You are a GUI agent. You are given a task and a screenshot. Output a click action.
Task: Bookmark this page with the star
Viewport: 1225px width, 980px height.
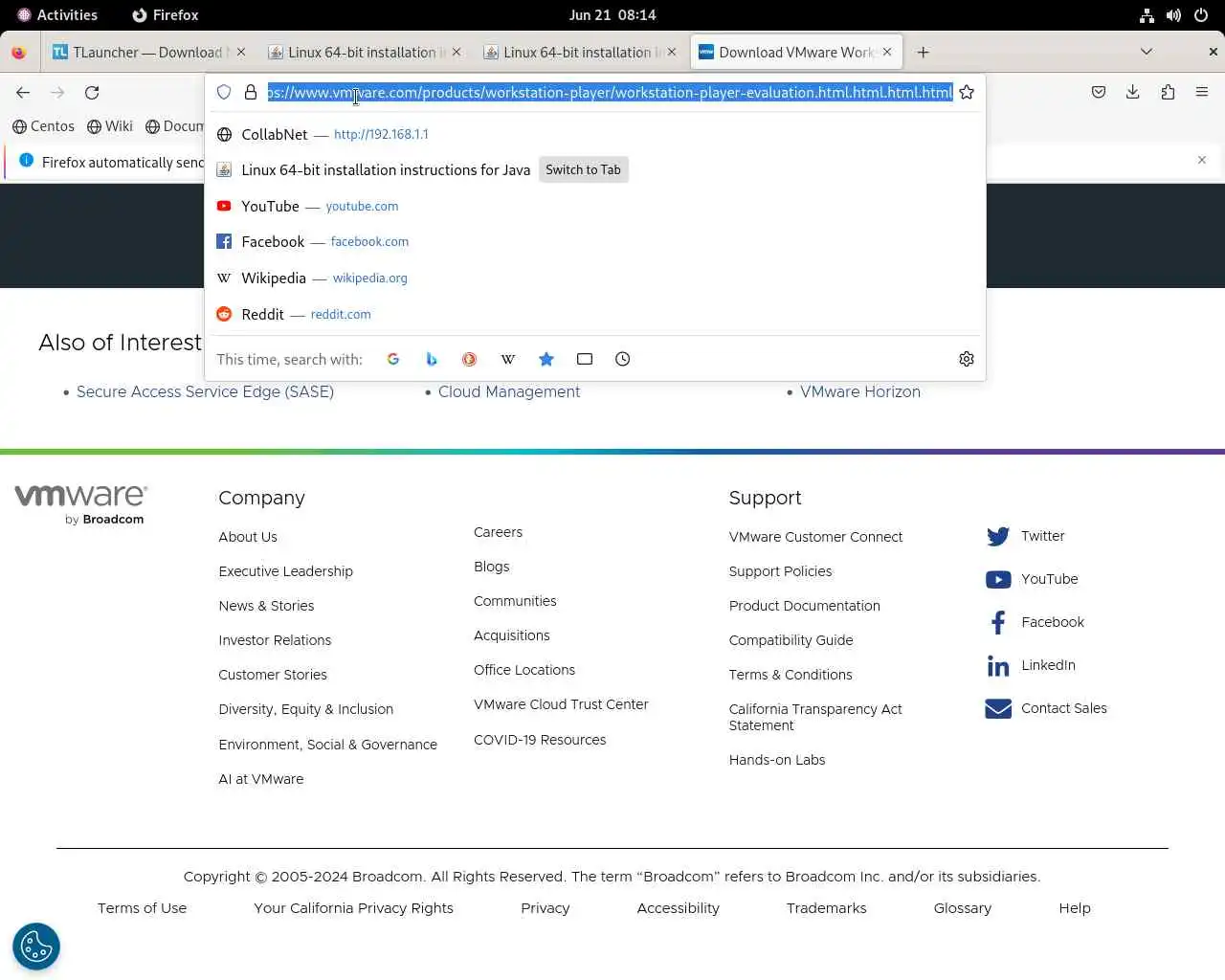967,92
